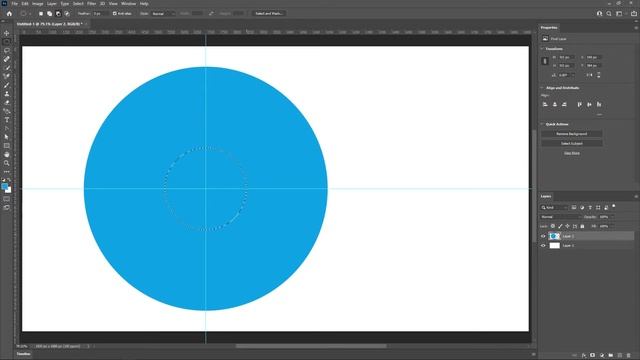Open the Edit Toolbar three-dots menu
Screen dimensions: 640x360
click(x=7, y=171)
